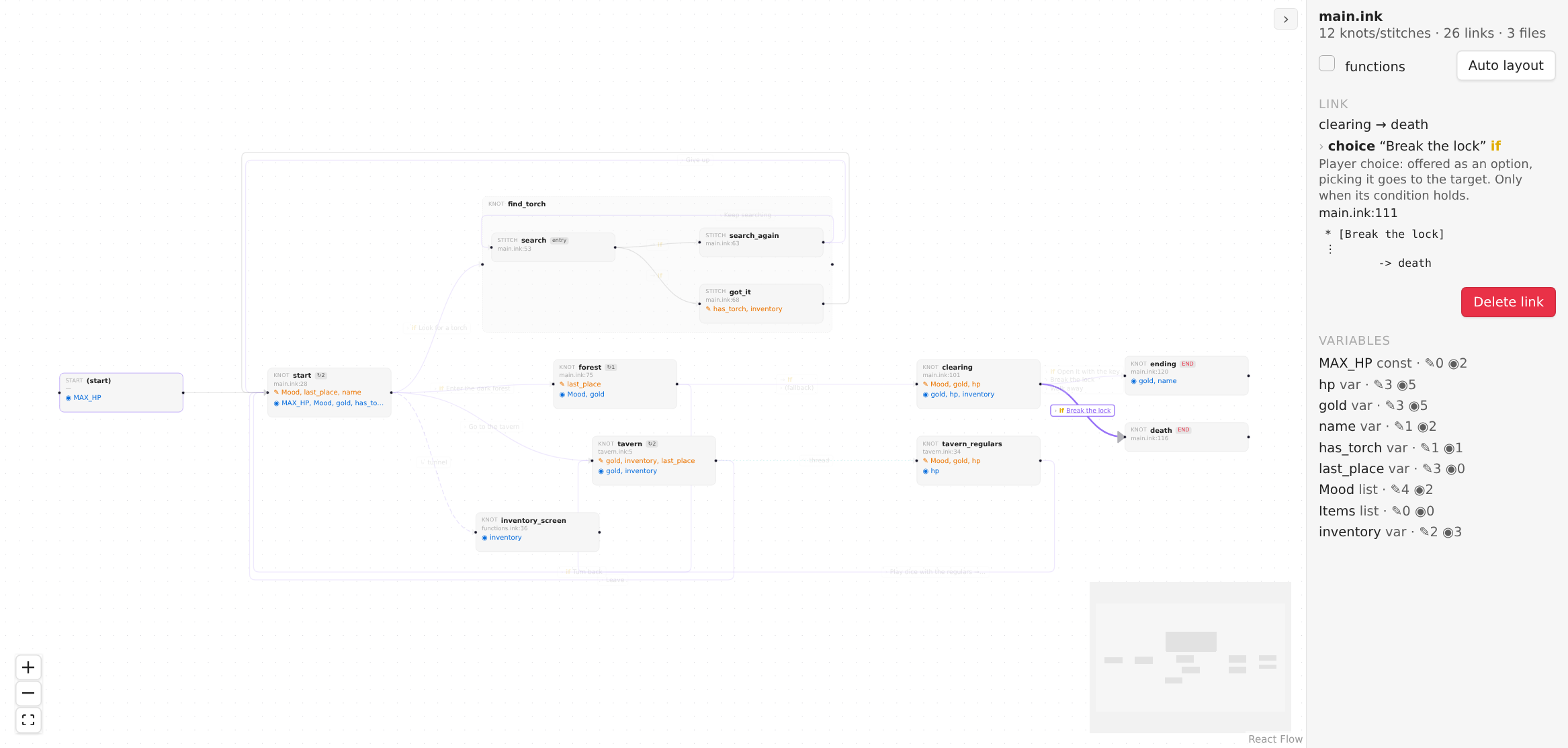Enable the functions checkbox
1568x748 pixels.
(1327, 64)
